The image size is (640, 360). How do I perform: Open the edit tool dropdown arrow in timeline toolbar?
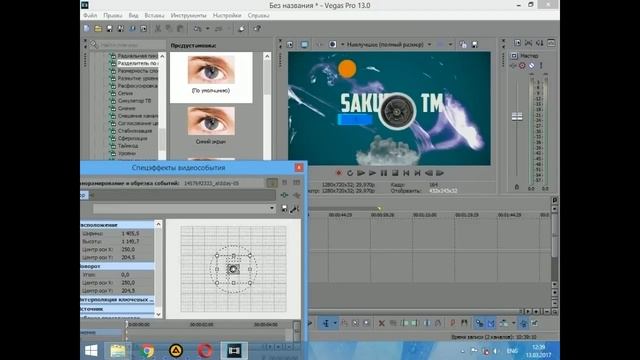(x=335, y=323)
